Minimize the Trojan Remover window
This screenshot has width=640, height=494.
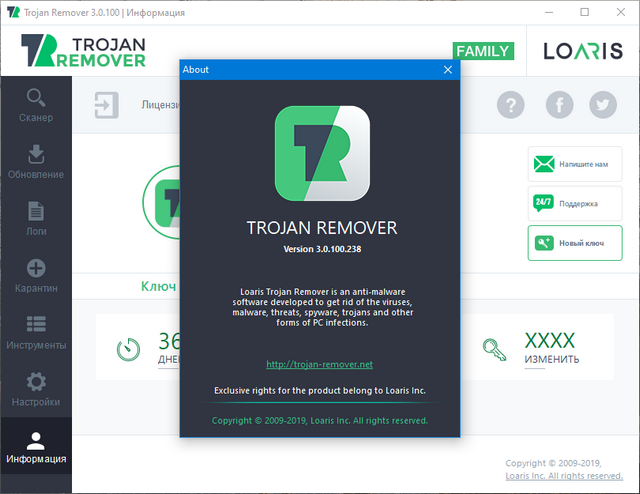pos(549,12)
